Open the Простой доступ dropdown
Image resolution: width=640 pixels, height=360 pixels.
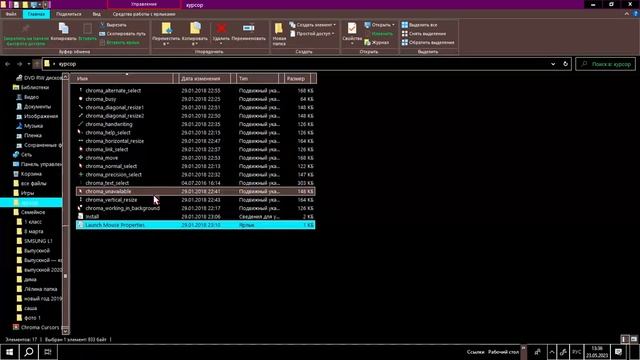(313, 33)
